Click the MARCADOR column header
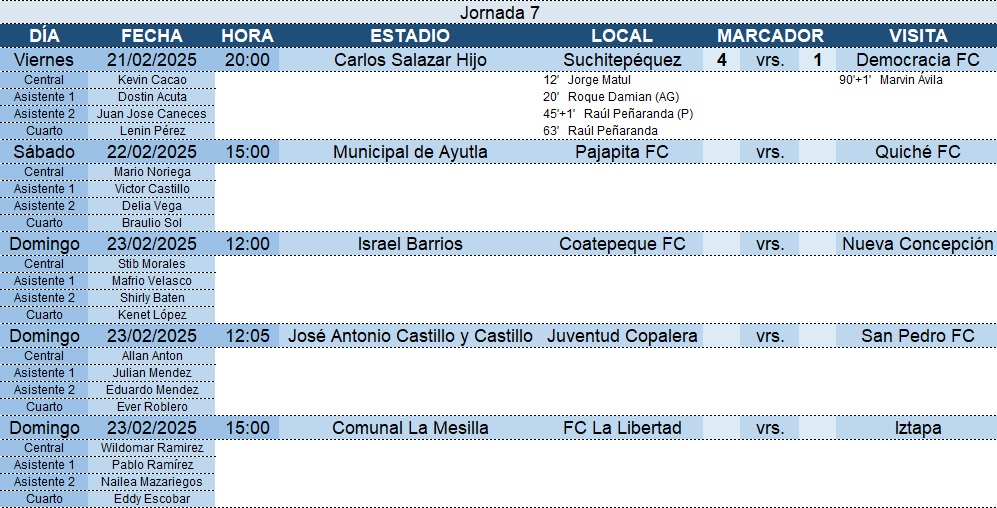Screen dimensions: 997x508 (770, 36)
